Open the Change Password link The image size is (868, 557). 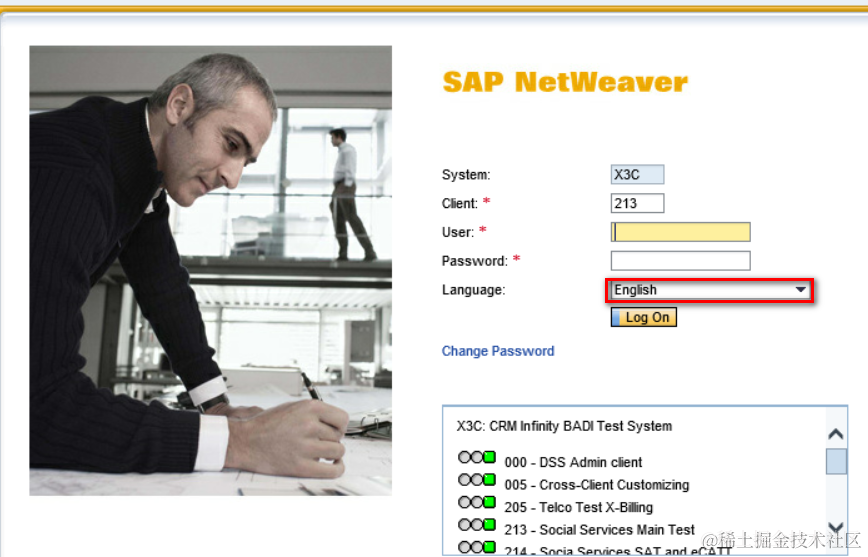[498, 351]
